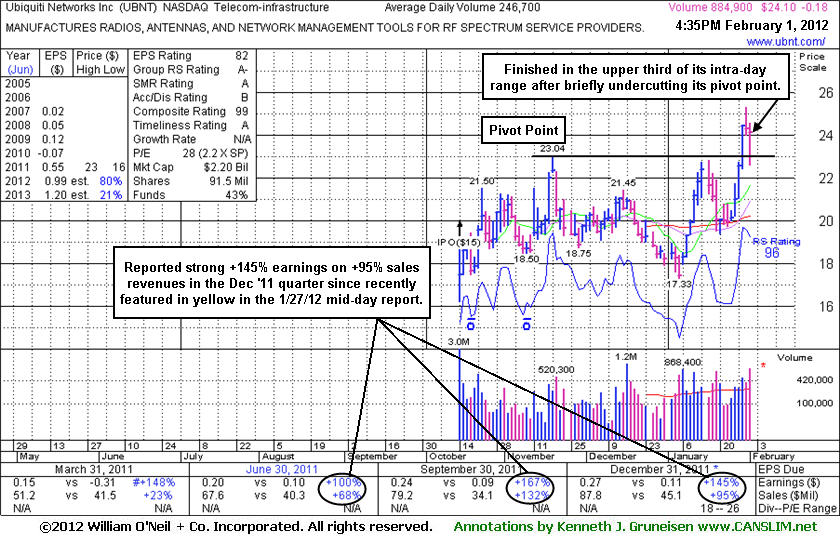The image size is (840, 539).
Task: Open the www.ubnt.com/ link
Action: click(x=786, y=41)
